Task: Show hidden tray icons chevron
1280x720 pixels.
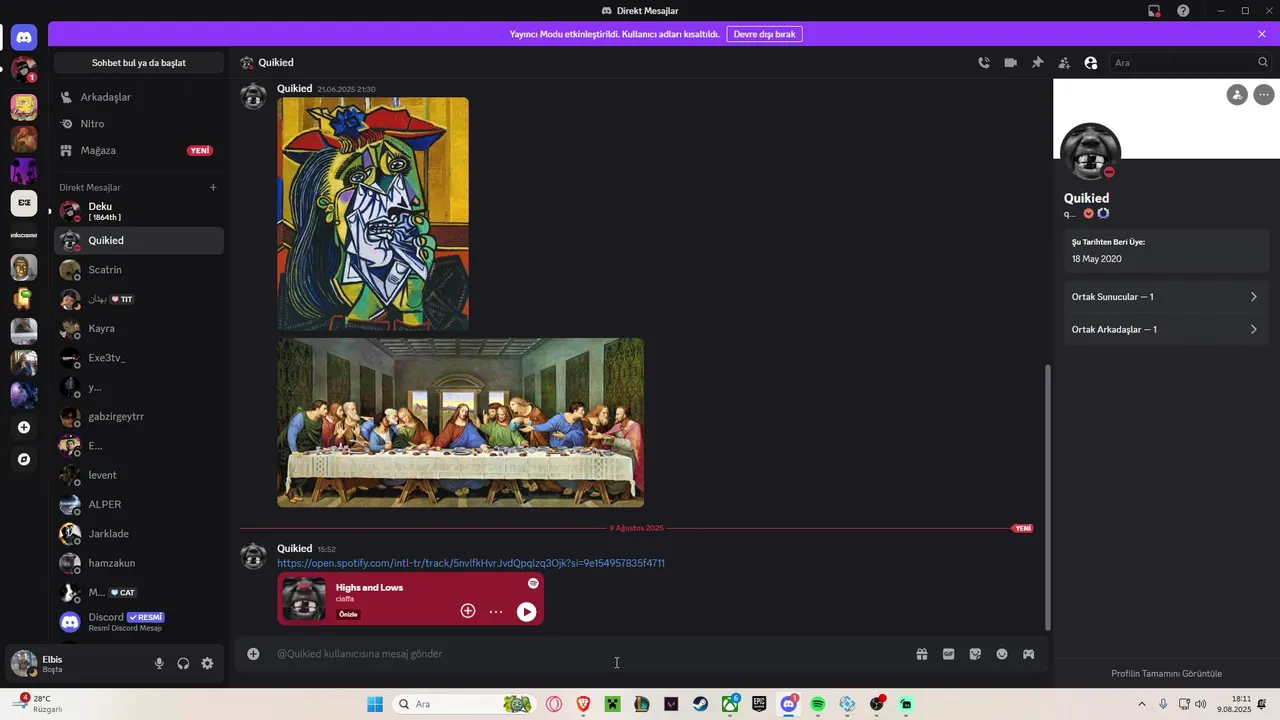Action: [x=1142, y=704]
